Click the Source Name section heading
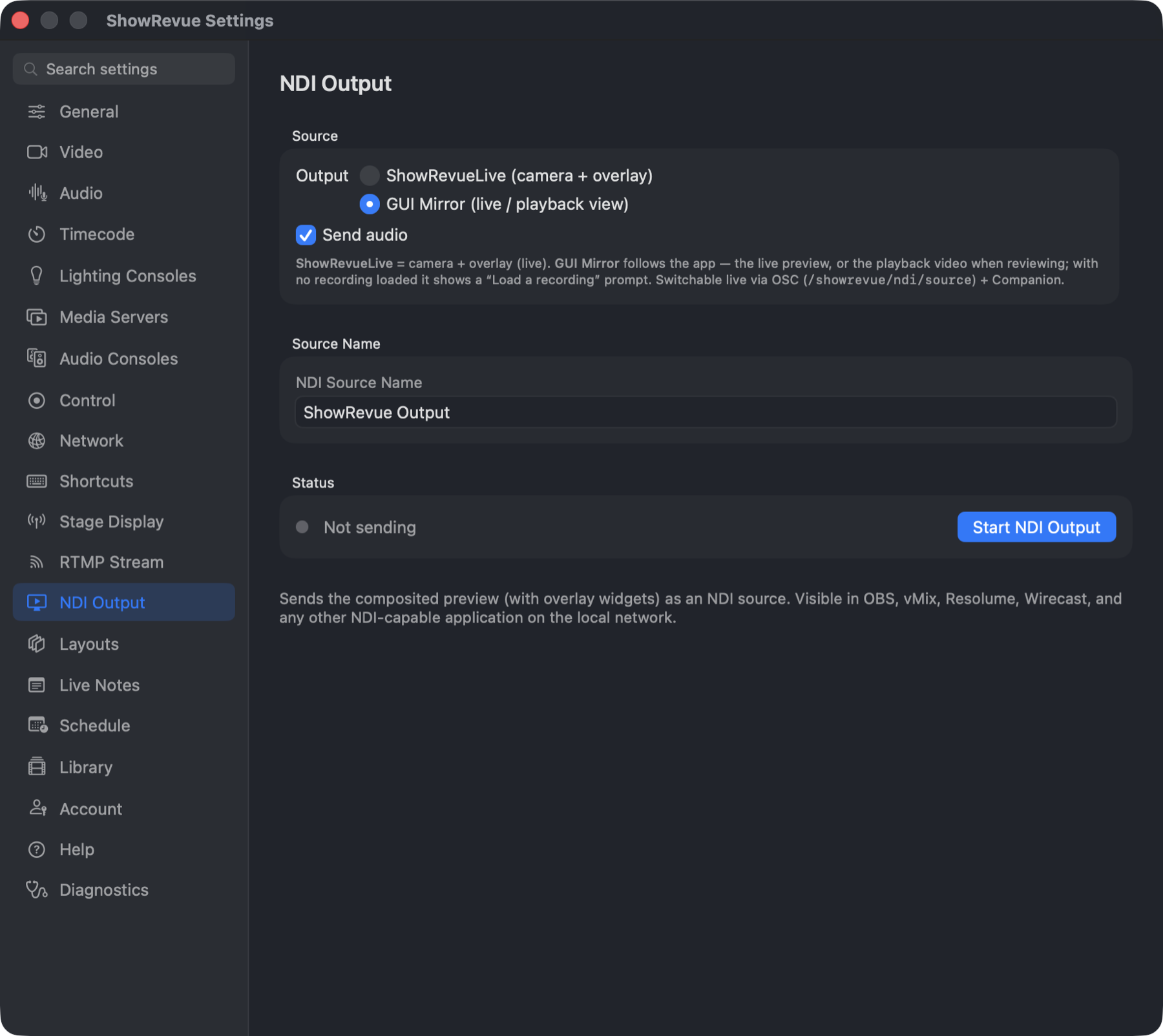The width and height of the screenshot is (1163, 1036). [336, 344]
